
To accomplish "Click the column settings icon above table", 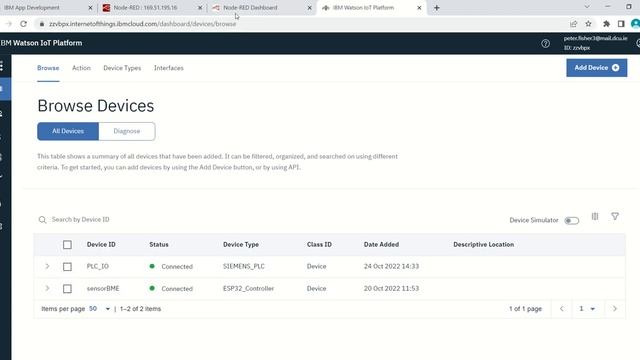I will (595, 216).
